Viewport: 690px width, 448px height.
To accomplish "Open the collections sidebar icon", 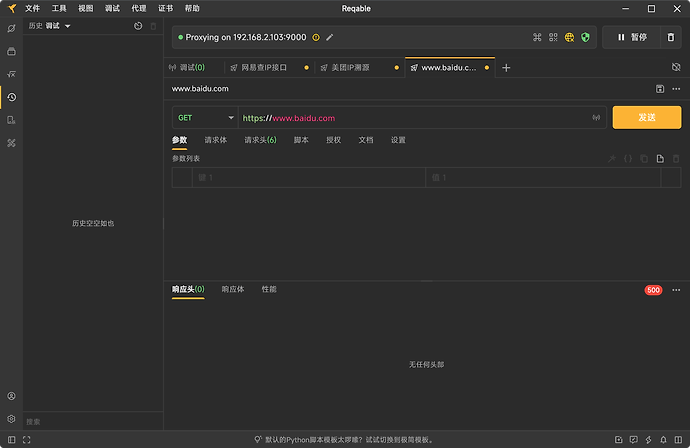I will tap(11, 51).
